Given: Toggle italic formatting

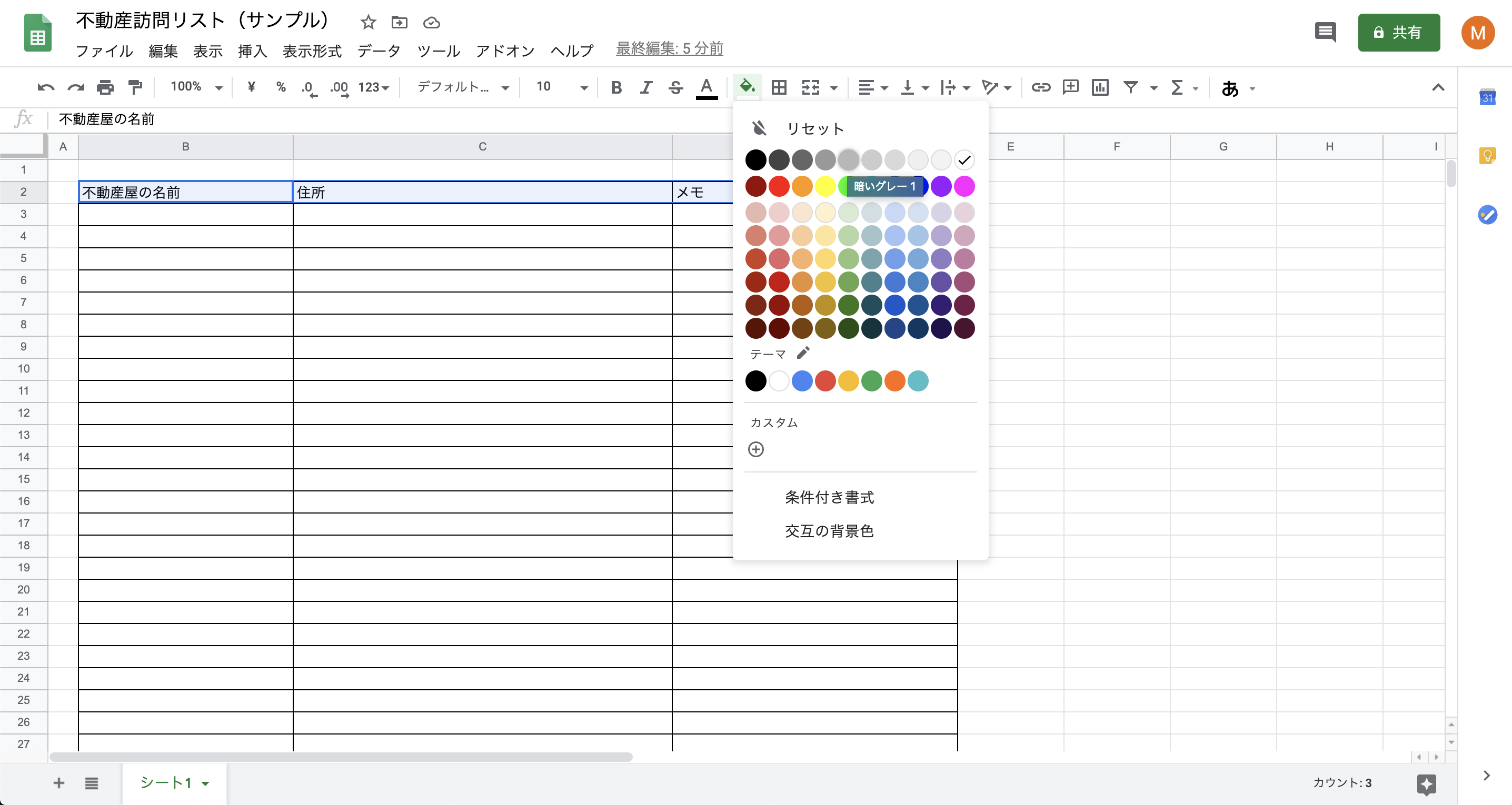Looking at the screenshot, I should 645,87.
